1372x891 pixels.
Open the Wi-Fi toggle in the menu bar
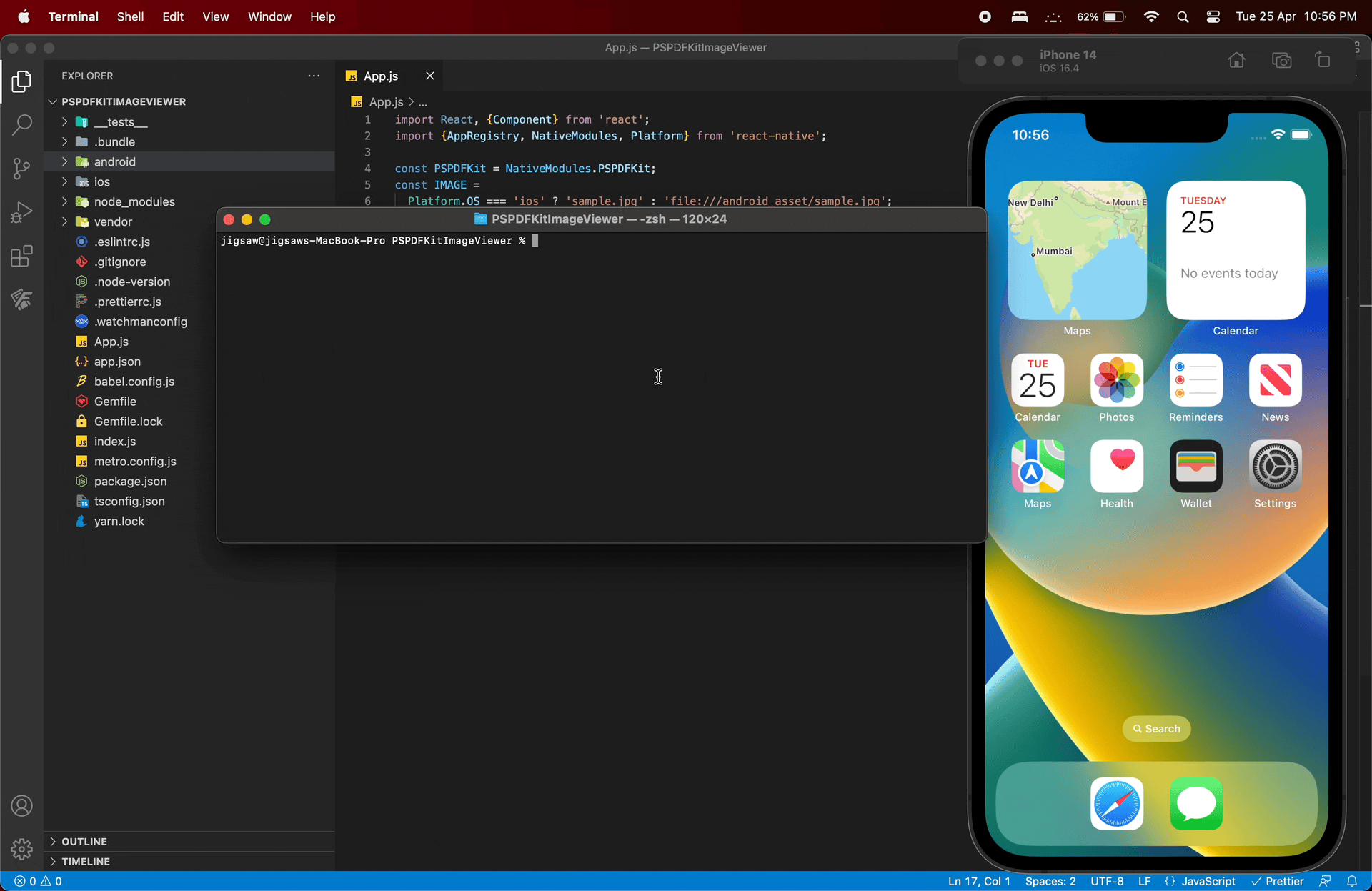1151,16
